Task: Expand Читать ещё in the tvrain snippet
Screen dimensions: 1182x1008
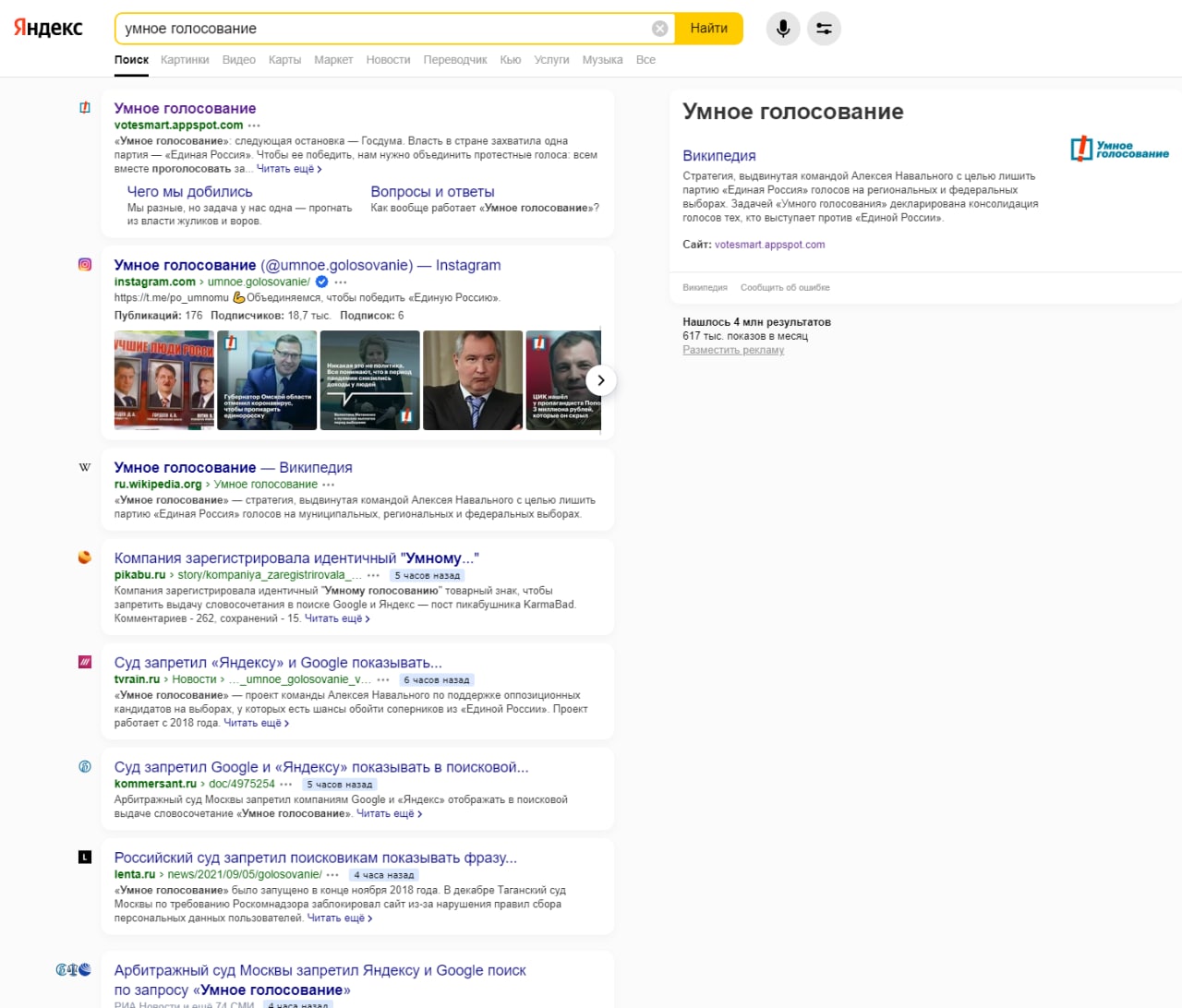Action: (257, 723)
